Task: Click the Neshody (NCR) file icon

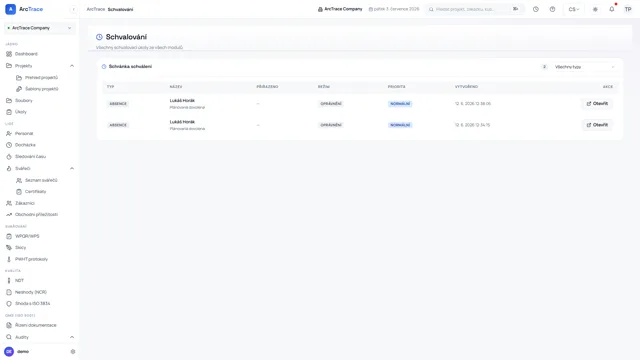Action: (9, 292)
